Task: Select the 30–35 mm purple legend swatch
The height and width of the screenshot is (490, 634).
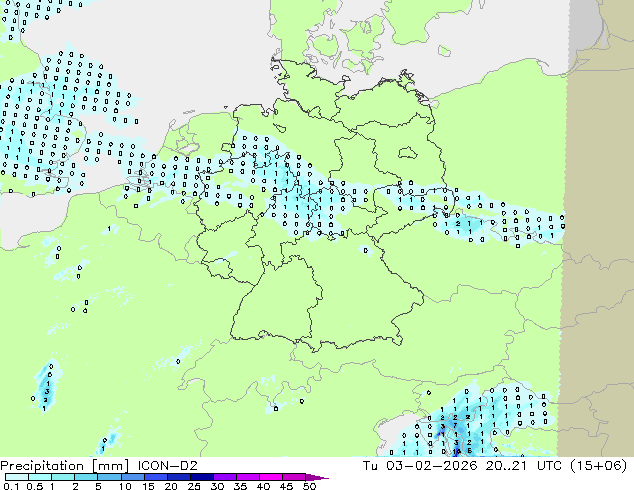Action: pos(224,477)
